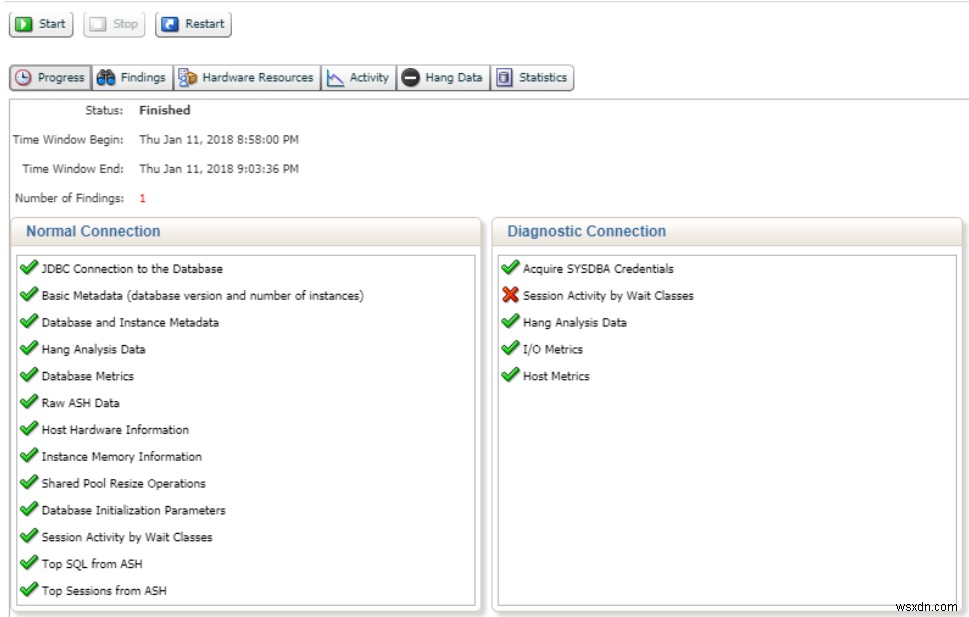This screenshot has width=969, height=617.
Task: Click the red Number of Findings value
Action: click(x=141, y=198)
